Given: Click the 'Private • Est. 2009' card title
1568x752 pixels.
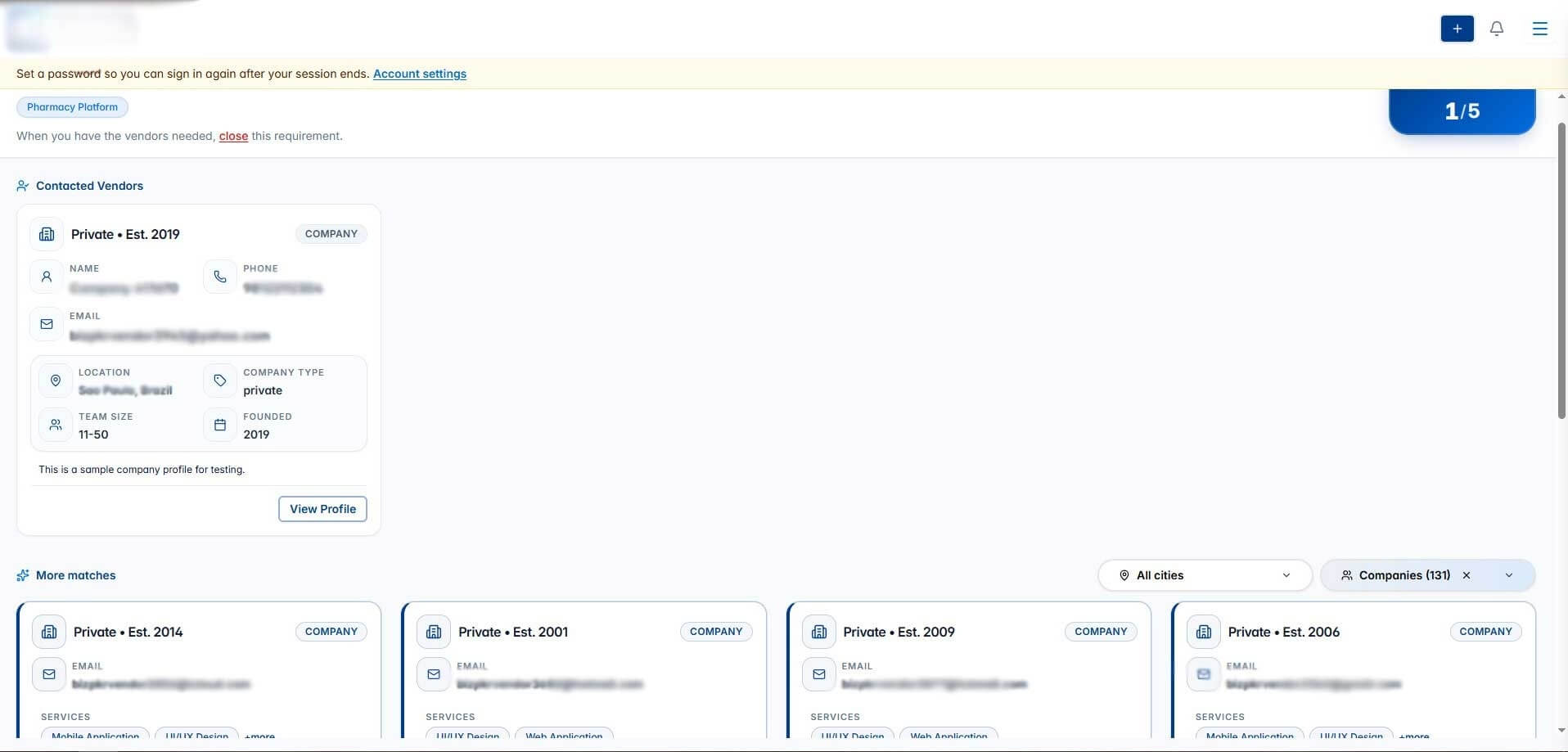Looking at the screenshot, I should coord(899,632).
